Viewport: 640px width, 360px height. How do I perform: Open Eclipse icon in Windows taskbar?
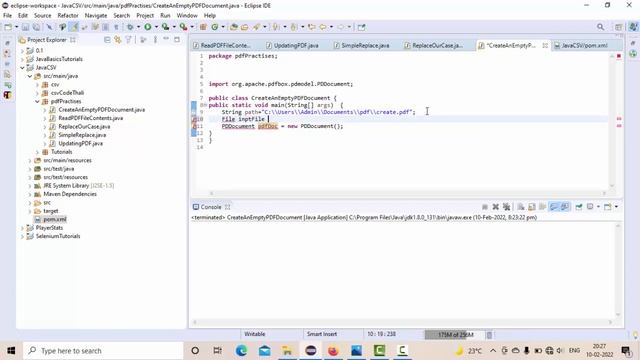pyautogui.click(x=311, y=351)
